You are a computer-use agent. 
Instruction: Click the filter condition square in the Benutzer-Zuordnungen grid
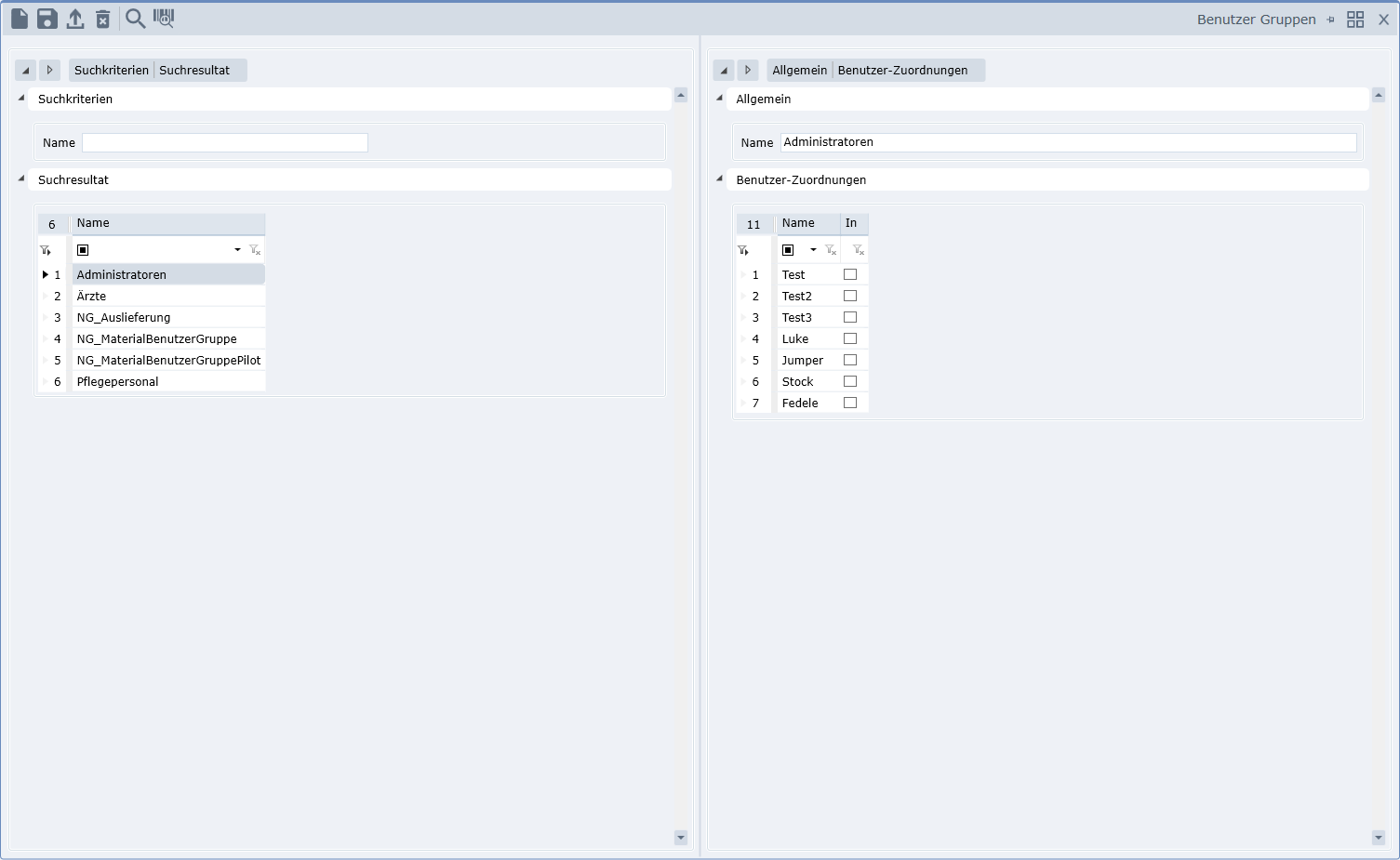click(788, 250)
